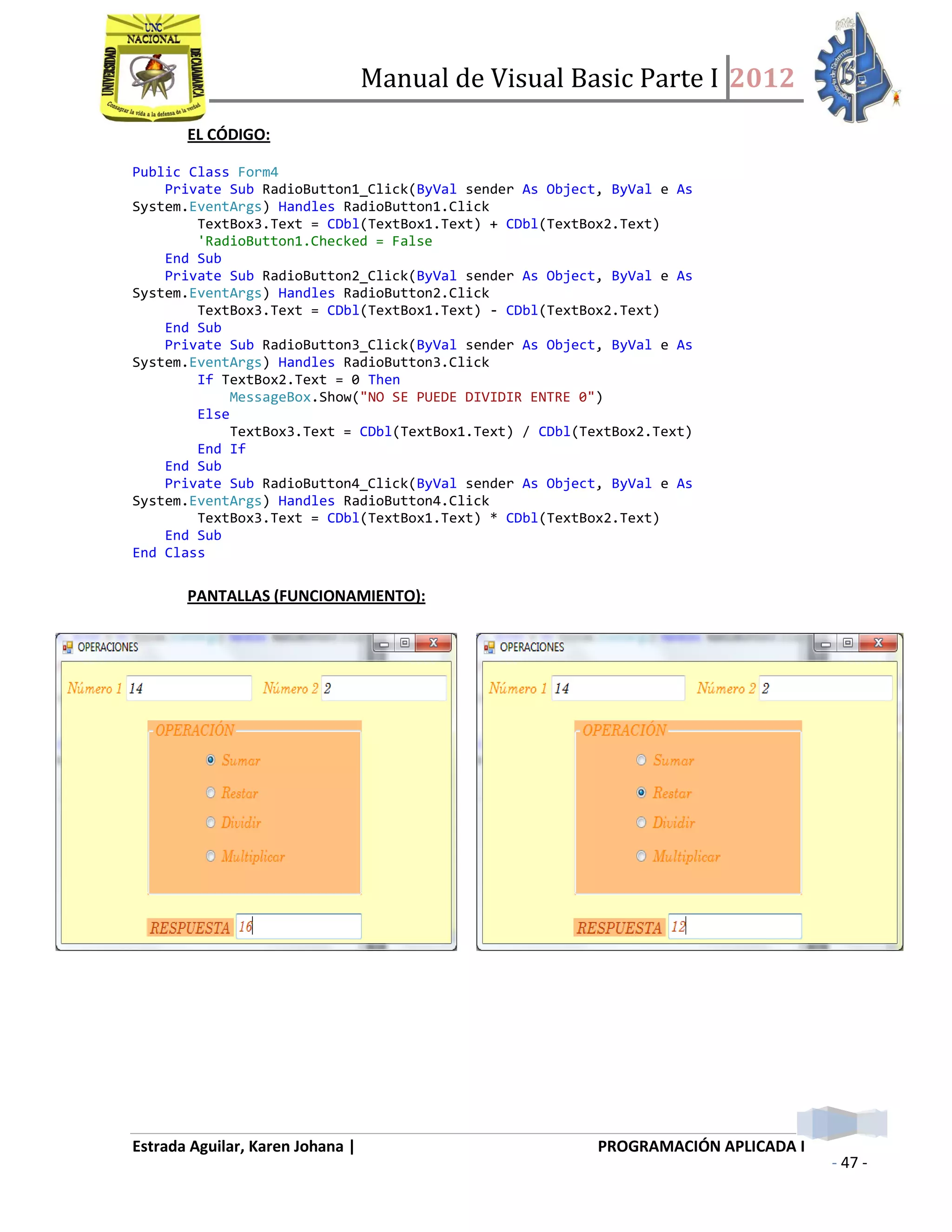Click Número 1 field in left window
Image resolution: width=952 pixels, height=1232 pixels.
point(189,688)
